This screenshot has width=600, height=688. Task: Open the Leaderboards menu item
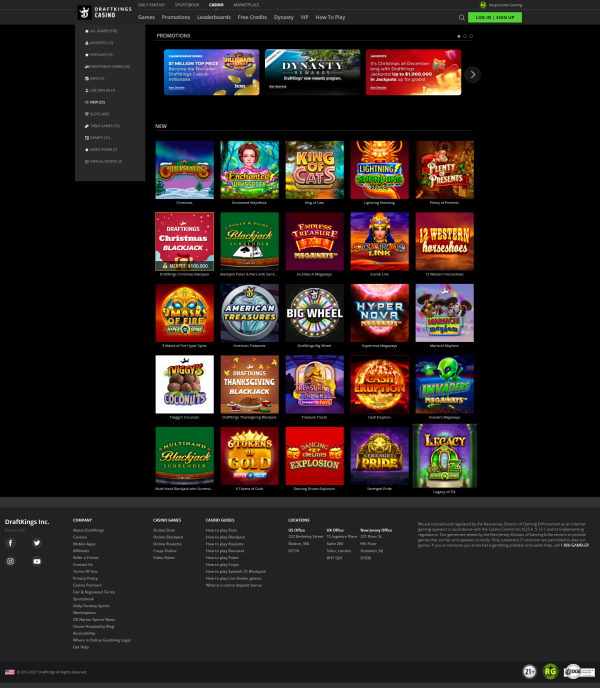pyautogui.click(x=214, y=18)
